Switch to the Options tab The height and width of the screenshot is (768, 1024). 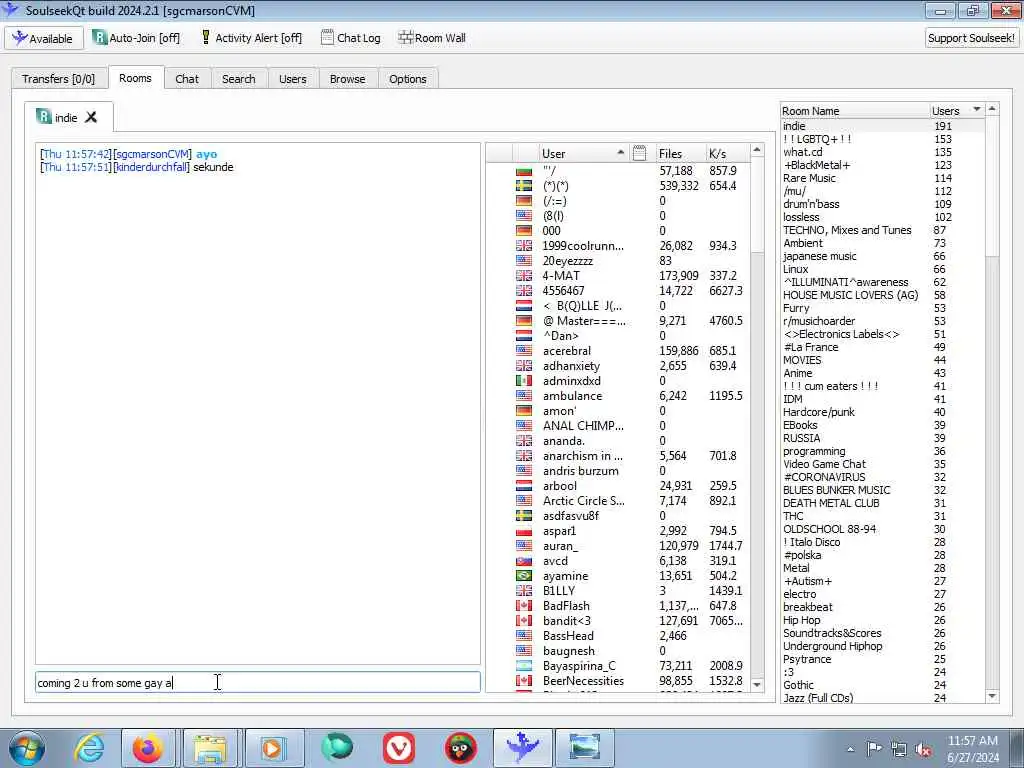click(x=408, y=79)
